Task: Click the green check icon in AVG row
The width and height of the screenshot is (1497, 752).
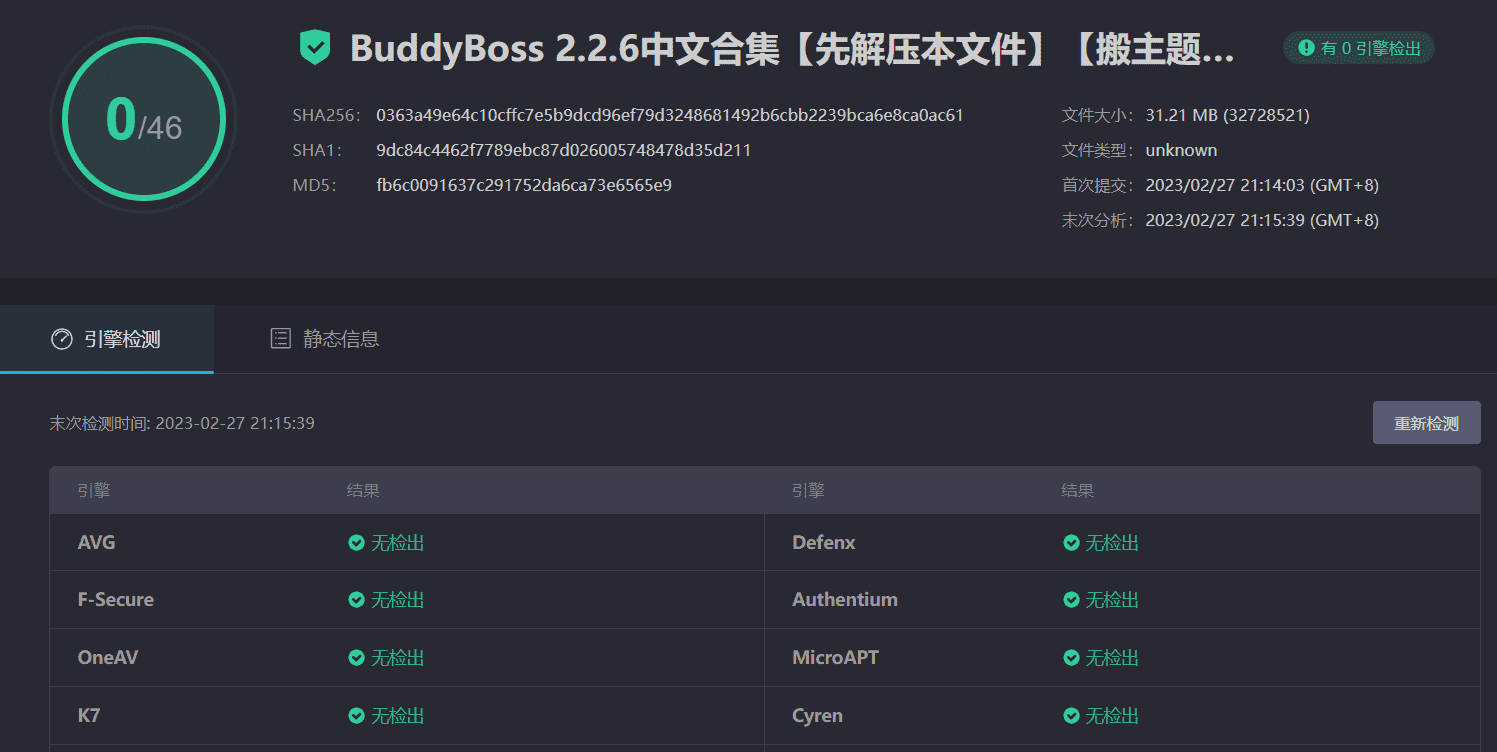Action: (356, 543)
